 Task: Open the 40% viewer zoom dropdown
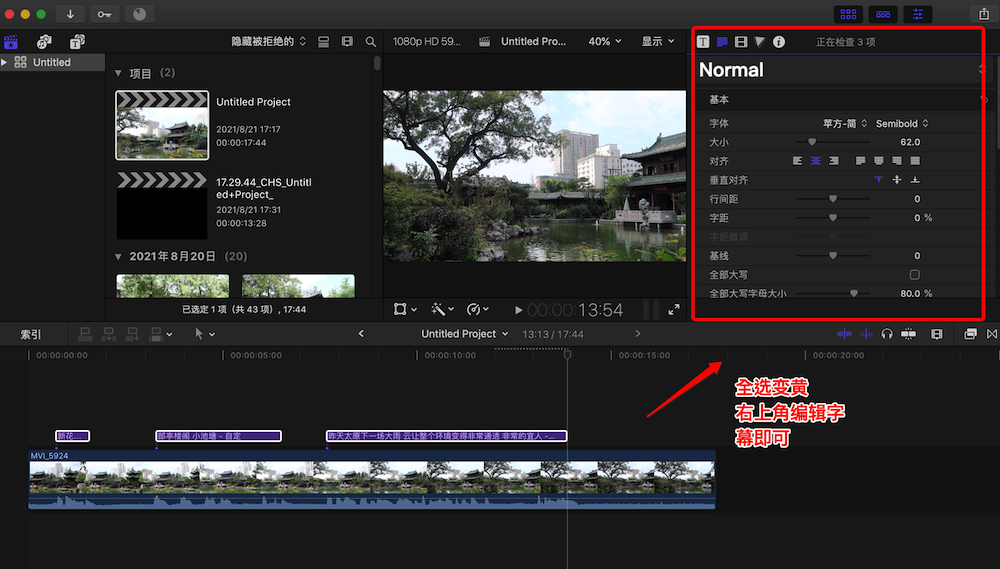[604, 42]
